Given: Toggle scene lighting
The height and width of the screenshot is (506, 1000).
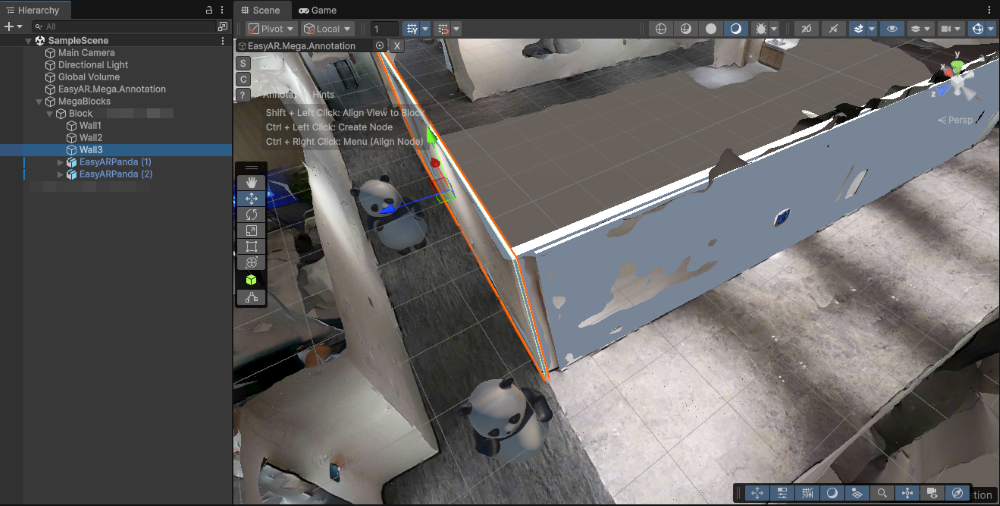Looking at the screenshot, I should pyautogui.click(x=832, y=29).
